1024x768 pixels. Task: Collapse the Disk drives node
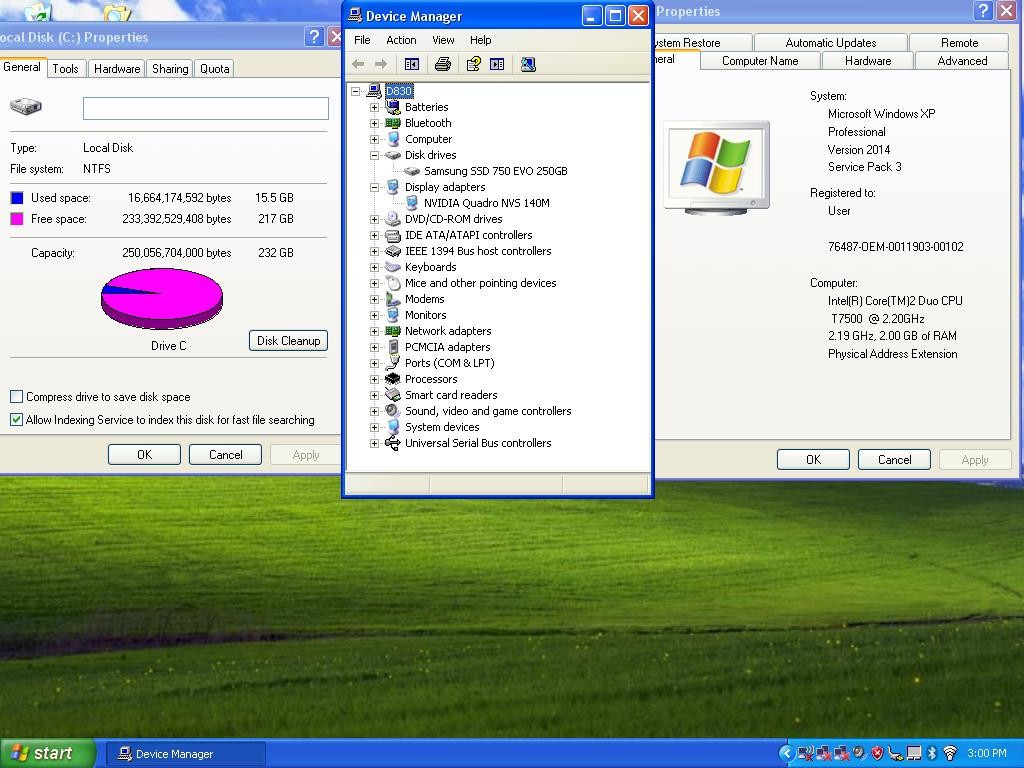click(374, 155)
